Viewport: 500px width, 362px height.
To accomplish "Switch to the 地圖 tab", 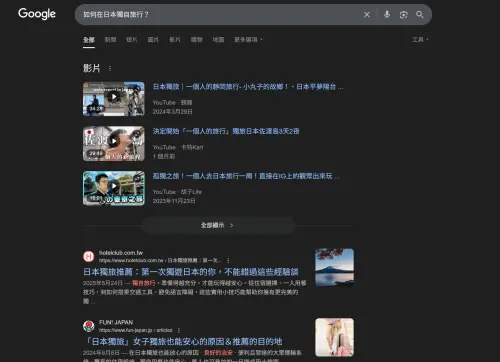I will click(x=218, y=40).
